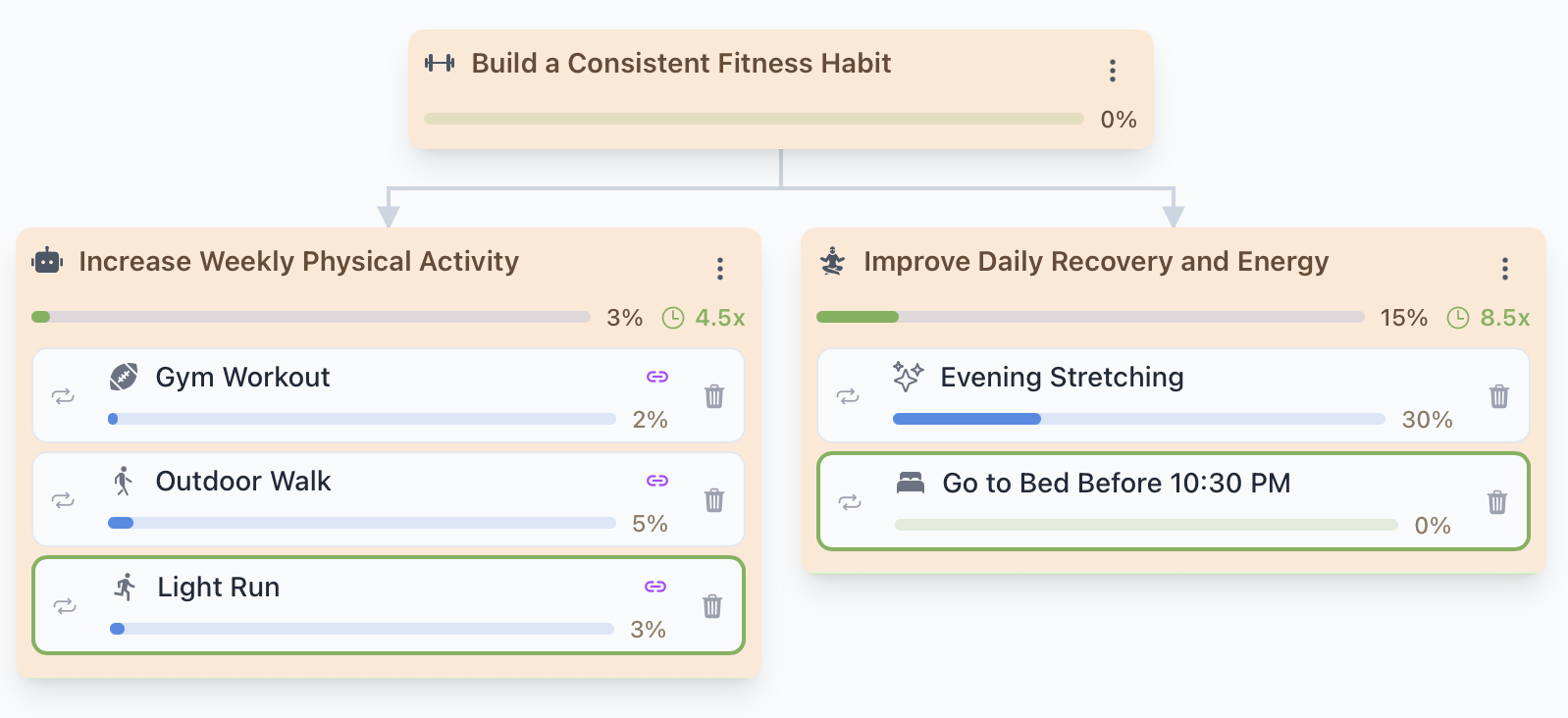Click the Evening Stretching progress bar
This screenshot has width=1568, height=718.
(1138, 419)
